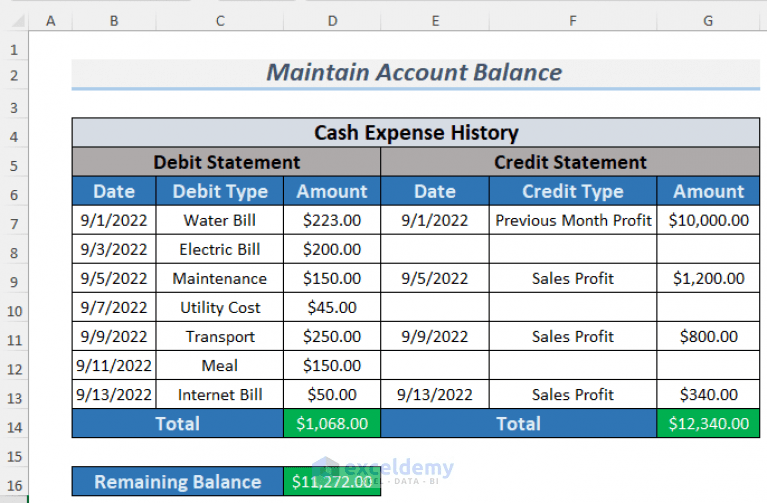Click the $250.00 amount cell
The image size is (767, 503).
(332, 336)
